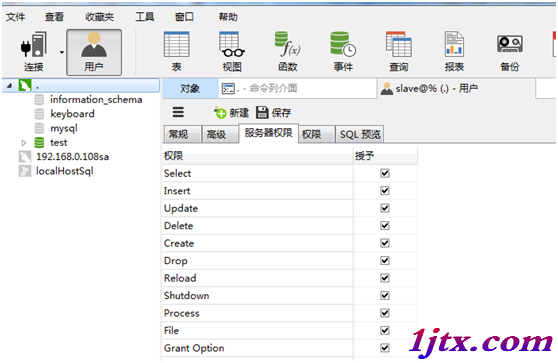This screenshot has height=363, width=558.
Task: Click the Save (保存) button
Action: [273, 113]
